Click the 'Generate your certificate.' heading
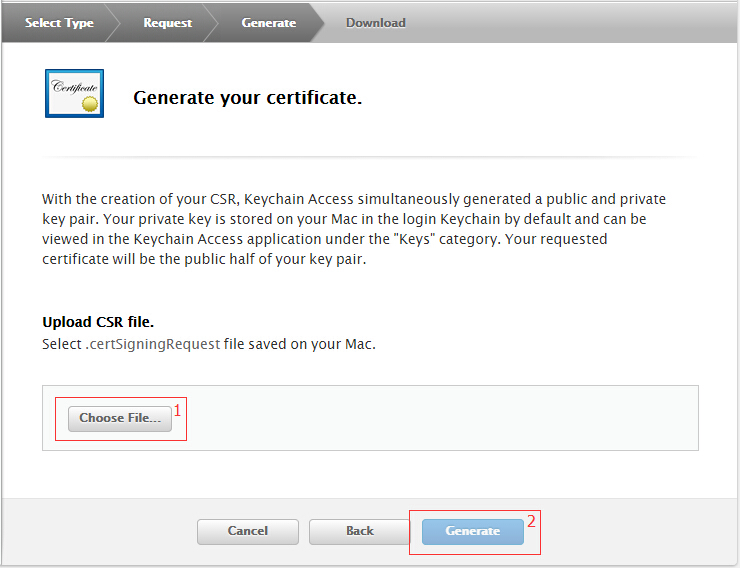Screen dimensions: 740x568 tap(247, 98)
